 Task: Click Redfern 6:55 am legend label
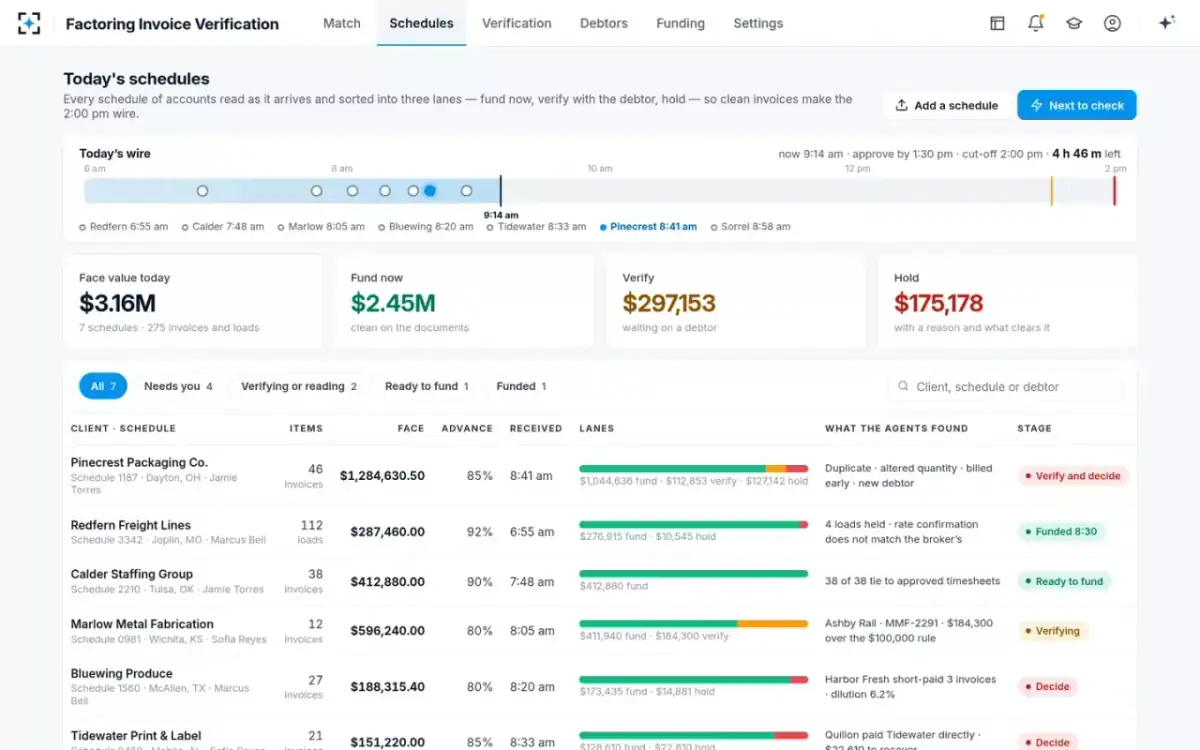pyautogui.click(x=124, y=227)
